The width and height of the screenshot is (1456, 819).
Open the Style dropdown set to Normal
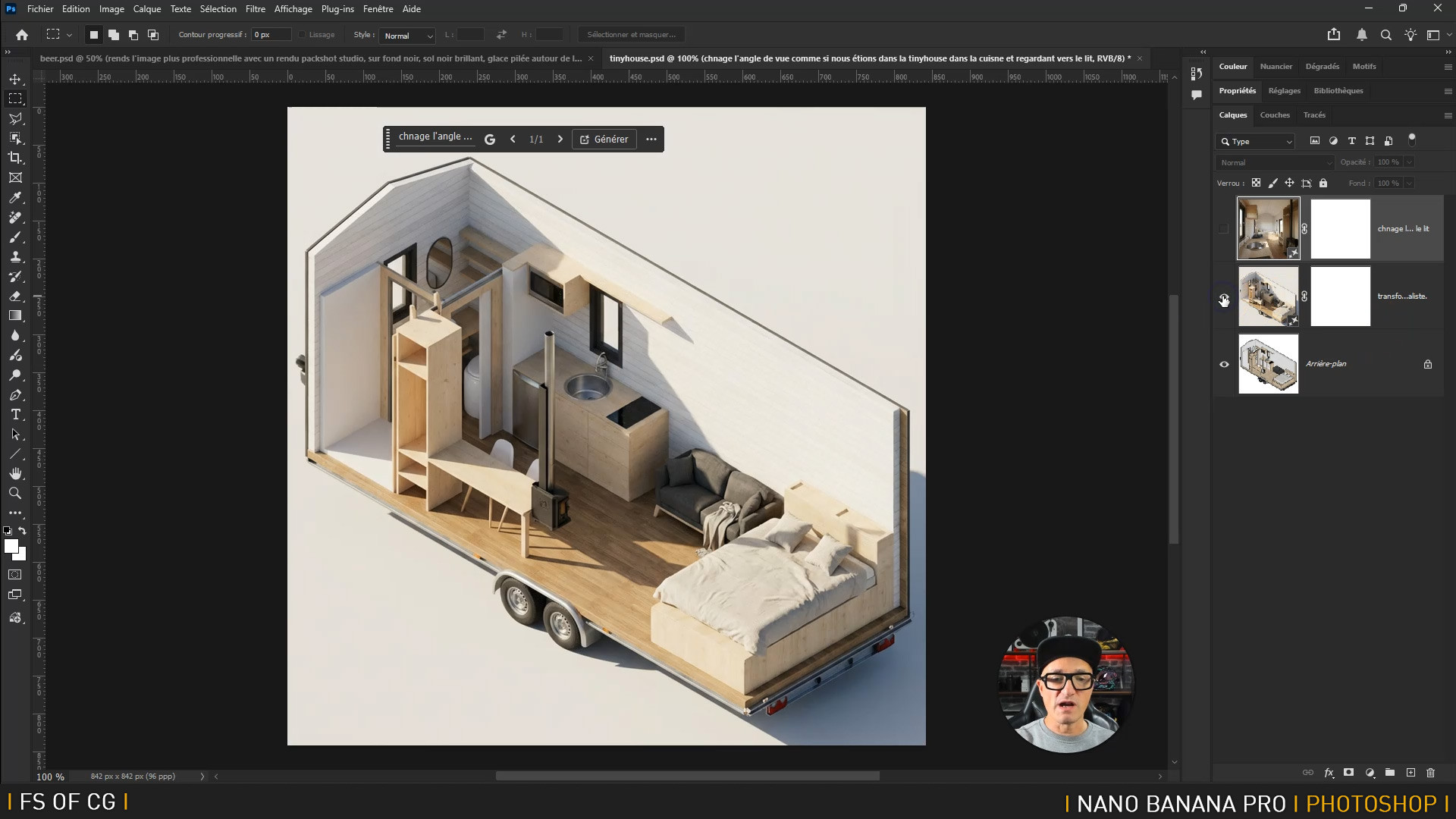(408, 36)
